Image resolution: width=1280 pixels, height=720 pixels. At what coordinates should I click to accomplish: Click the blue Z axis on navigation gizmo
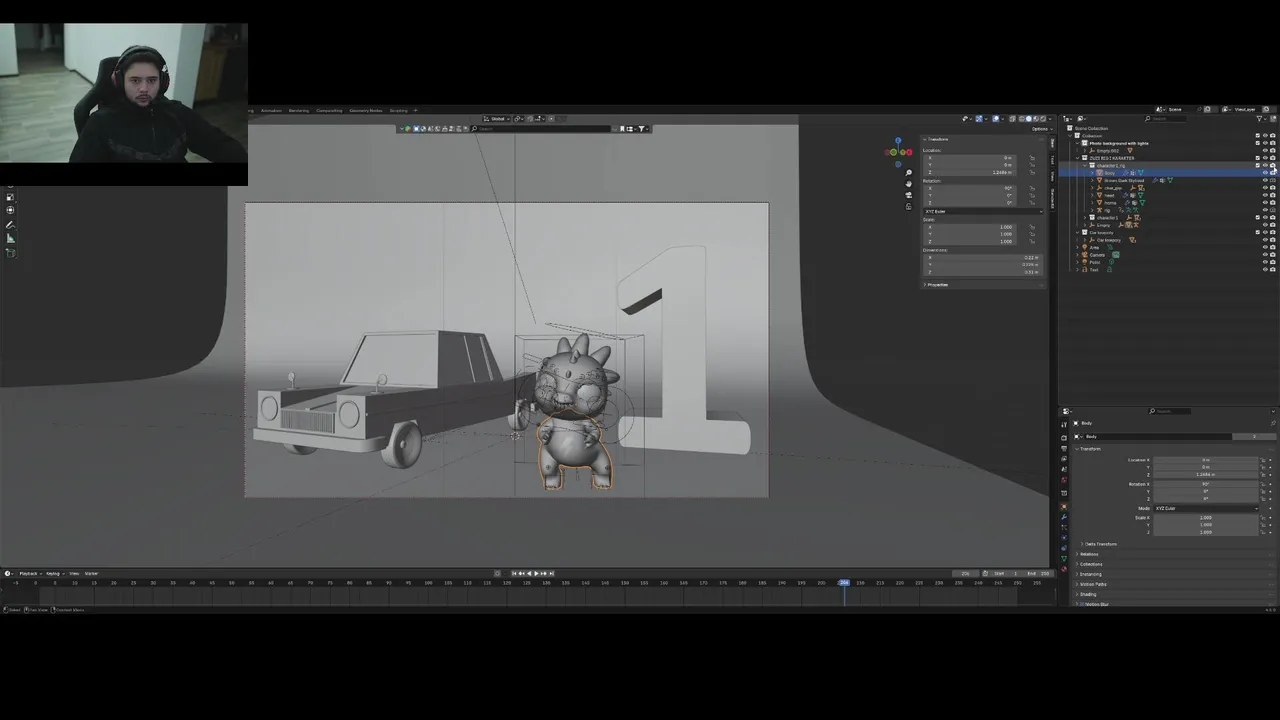[x=898, y=141]
